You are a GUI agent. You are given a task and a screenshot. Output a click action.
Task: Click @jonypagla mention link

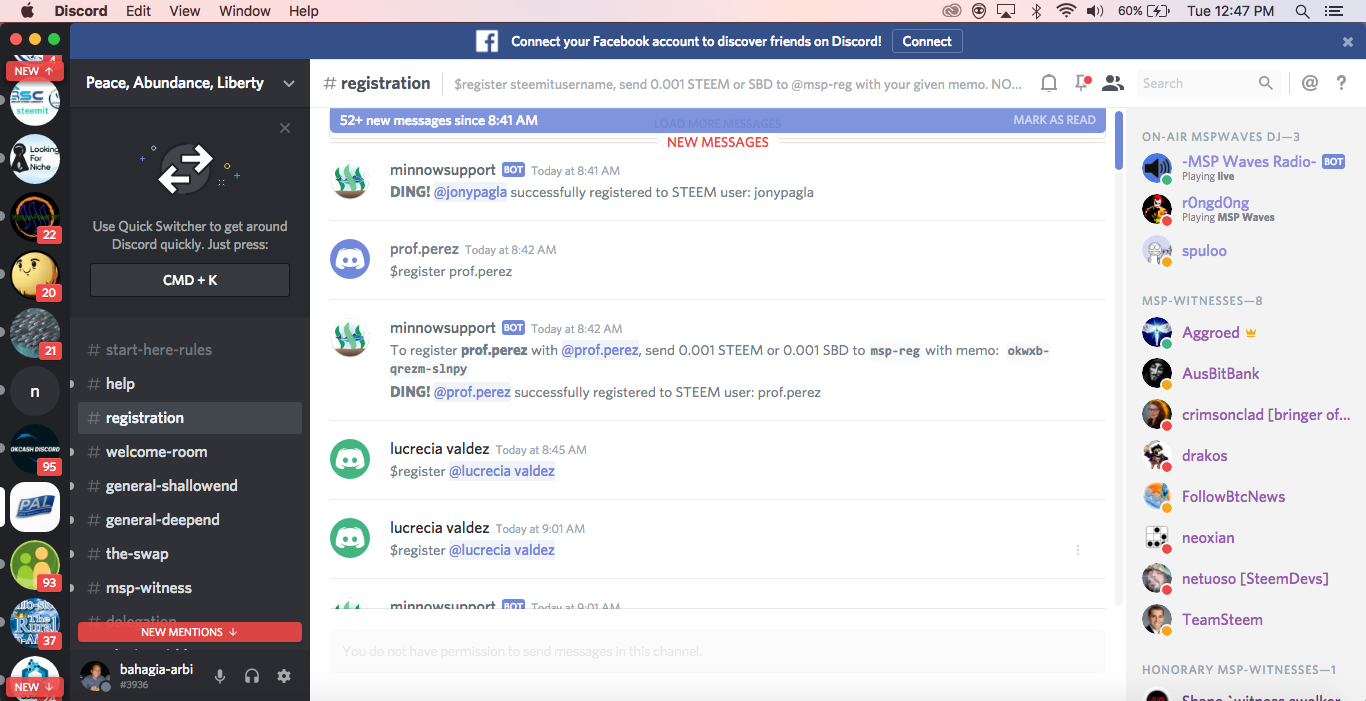coord(470,192)
